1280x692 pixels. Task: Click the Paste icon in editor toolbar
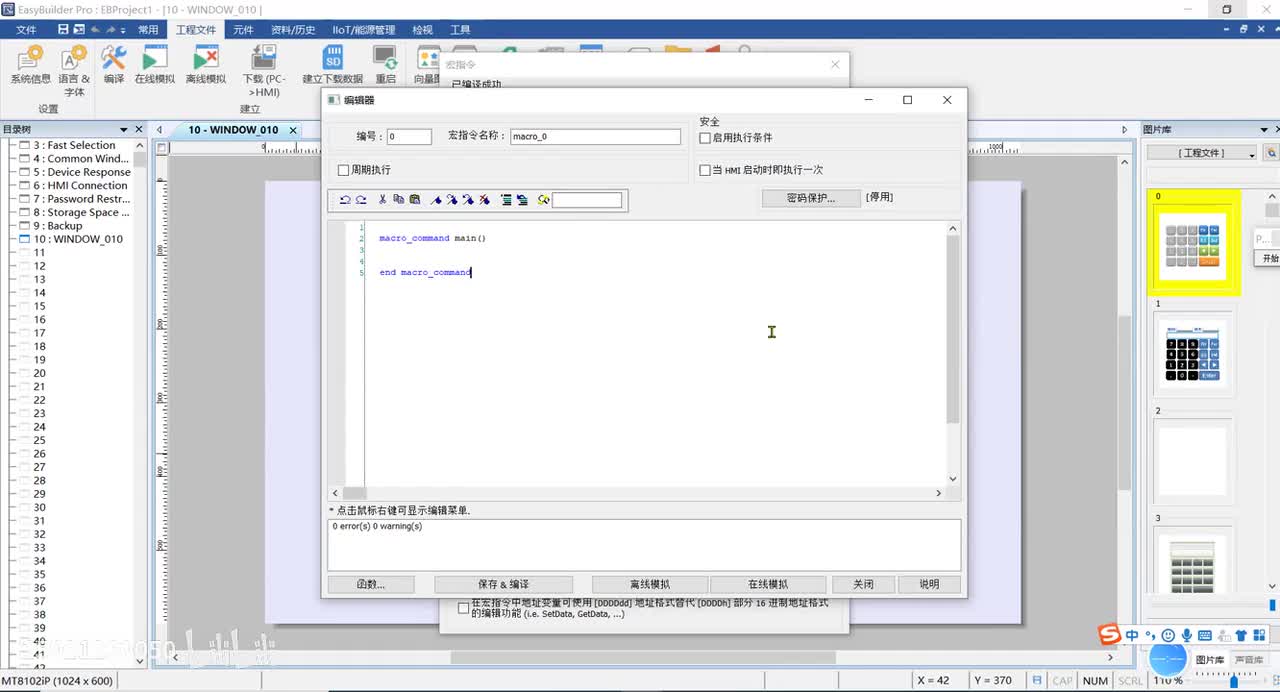point(414,200)
